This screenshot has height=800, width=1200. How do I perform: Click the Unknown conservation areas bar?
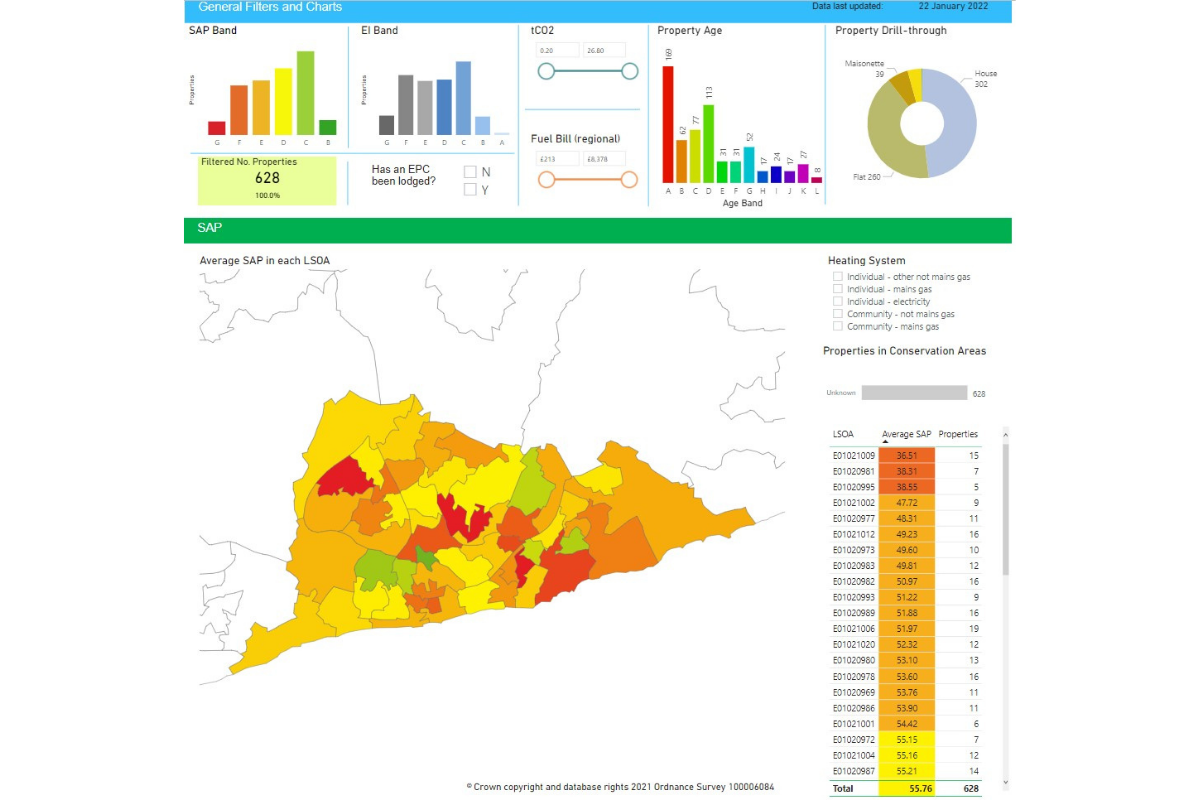(x=914, y=393)
